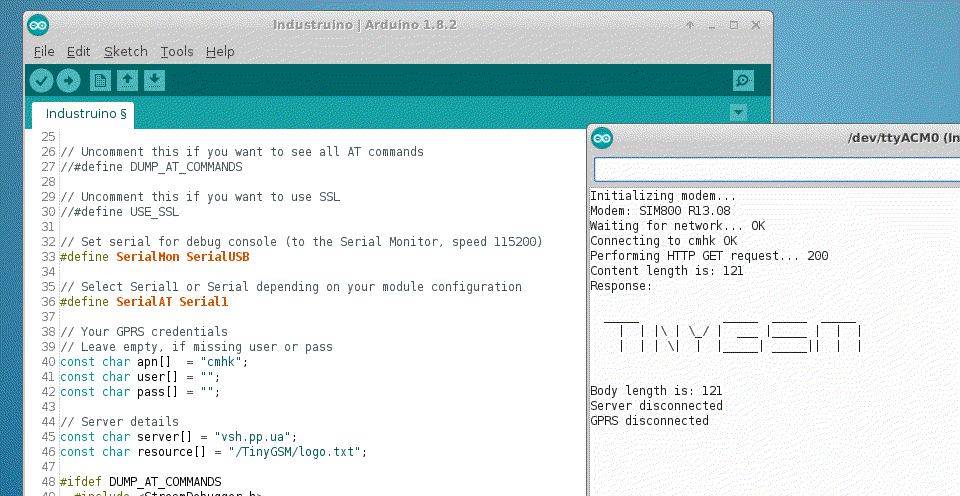
Task: Click the Arduino logo in Industruino title bar
Action: tap(38, 25)
